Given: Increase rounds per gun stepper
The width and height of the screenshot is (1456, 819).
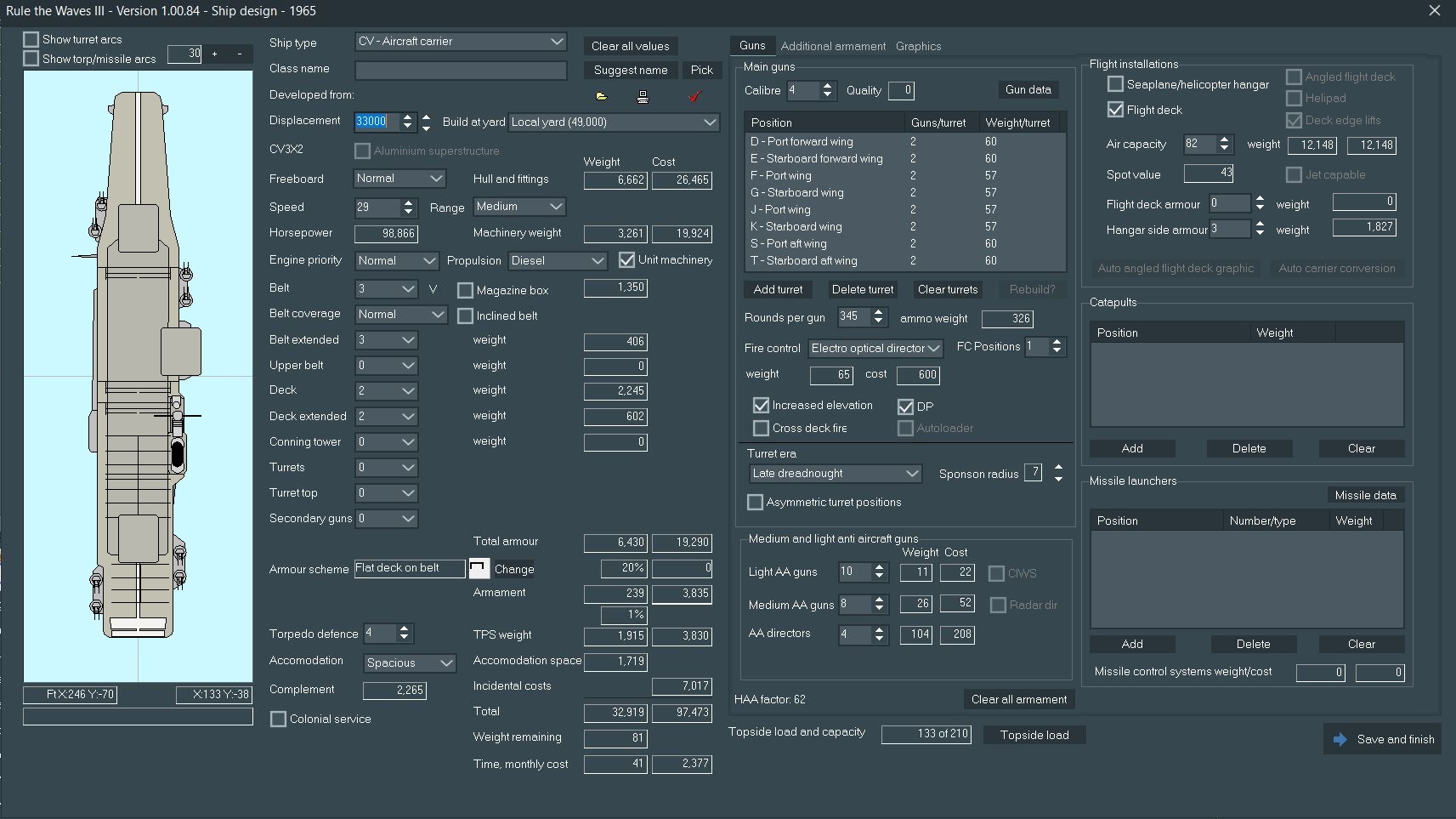Looking at the screenshot, I should tap(878, 313).
